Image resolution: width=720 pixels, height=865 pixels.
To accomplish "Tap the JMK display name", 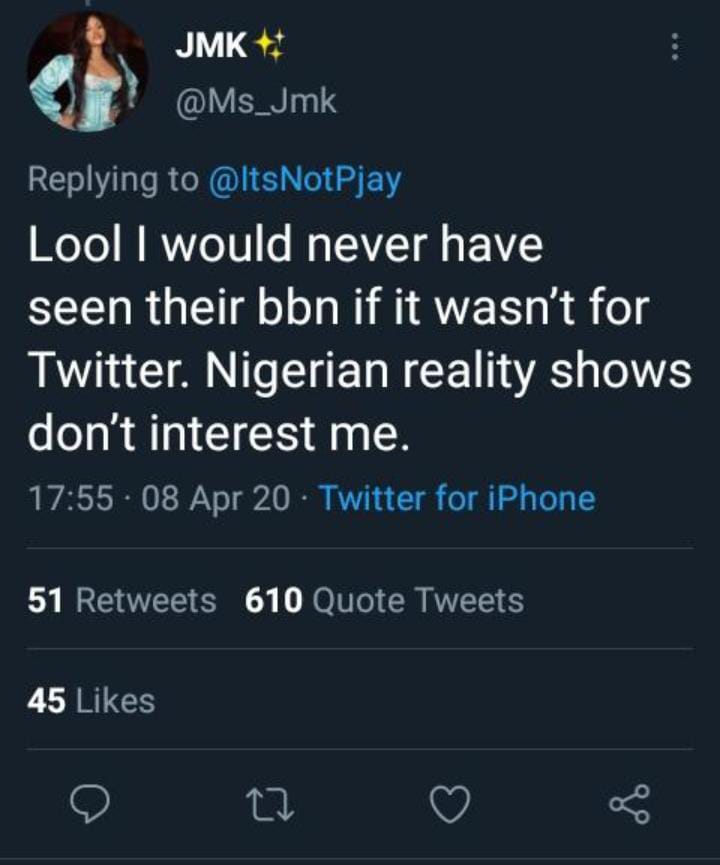I will coord(212,46).
